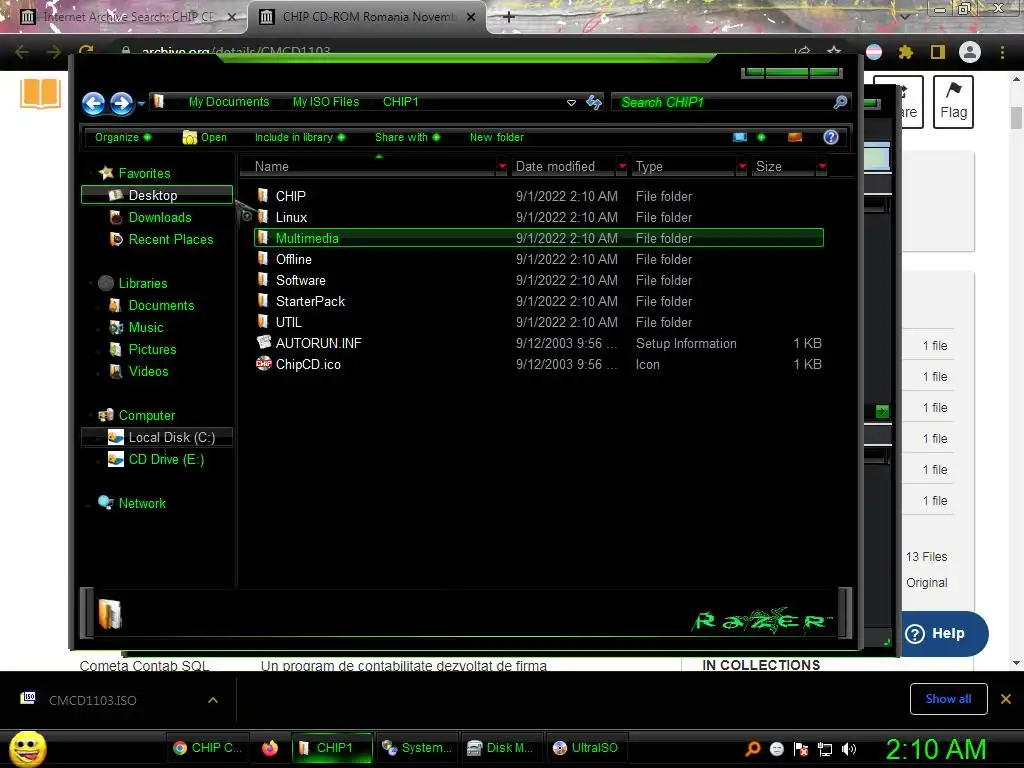Open Downloads in navigation pane
The width and height of the screenshot is (1024, 768).
coord(160,217)
